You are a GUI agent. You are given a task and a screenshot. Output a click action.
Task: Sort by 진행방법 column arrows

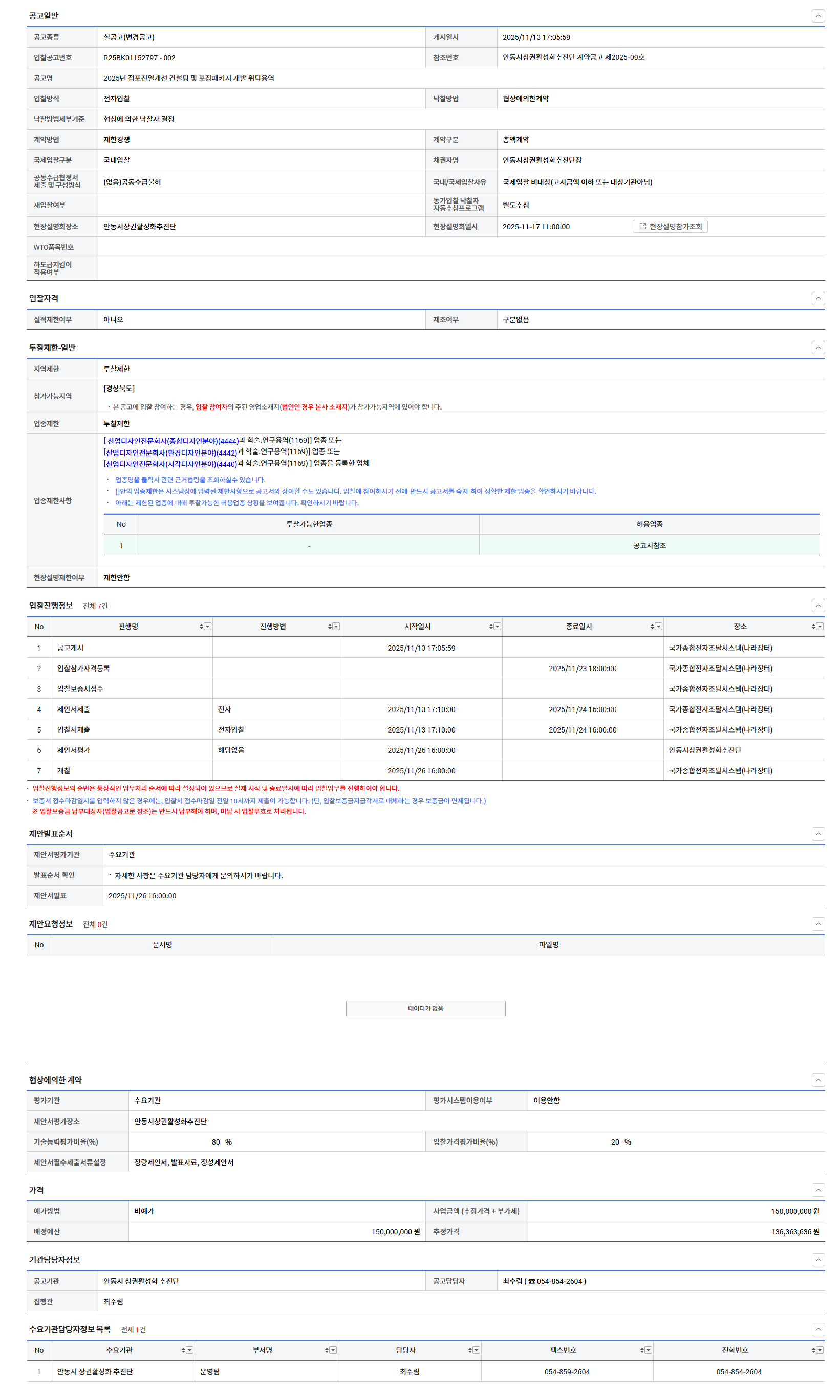coord(330,627)
